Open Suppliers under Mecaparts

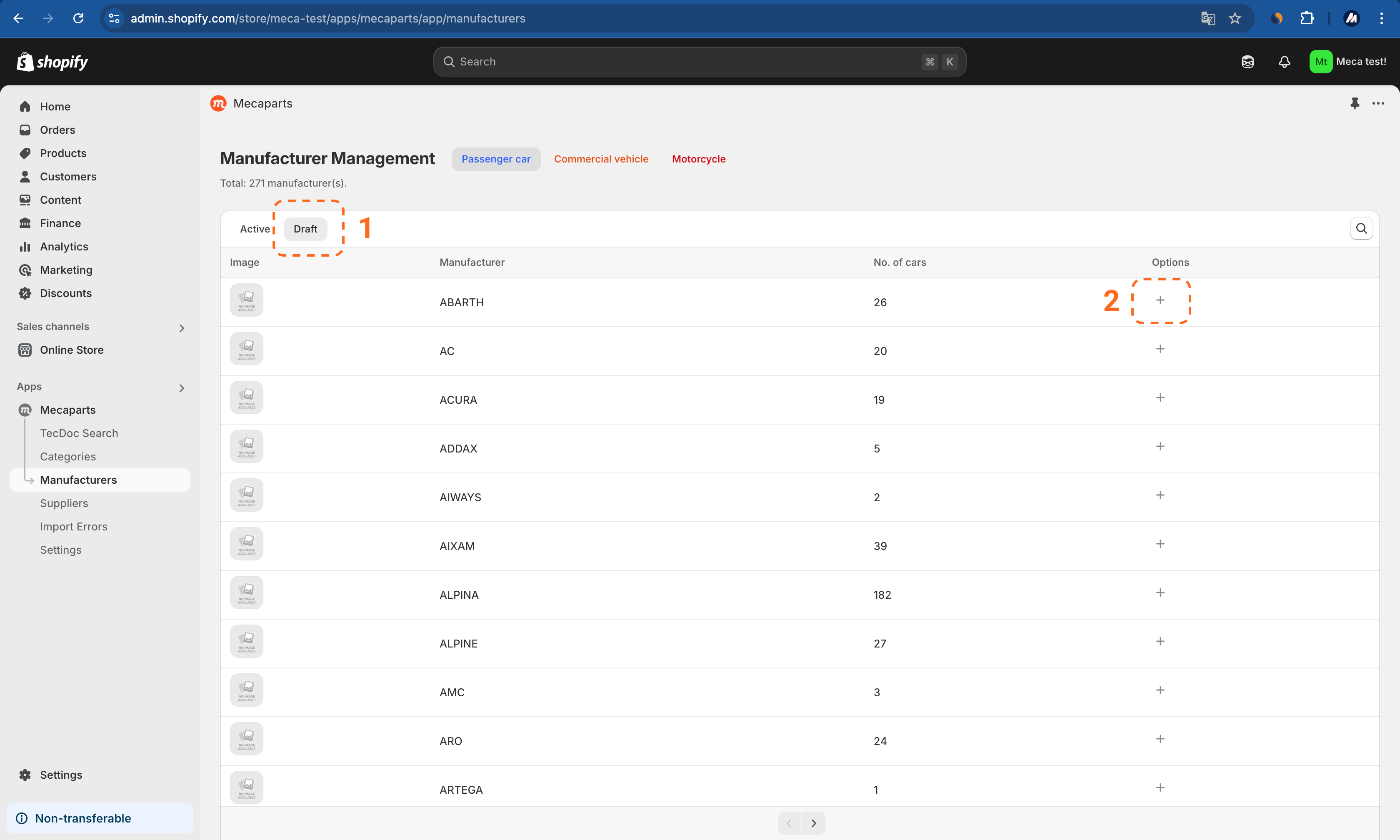(63, 502)
